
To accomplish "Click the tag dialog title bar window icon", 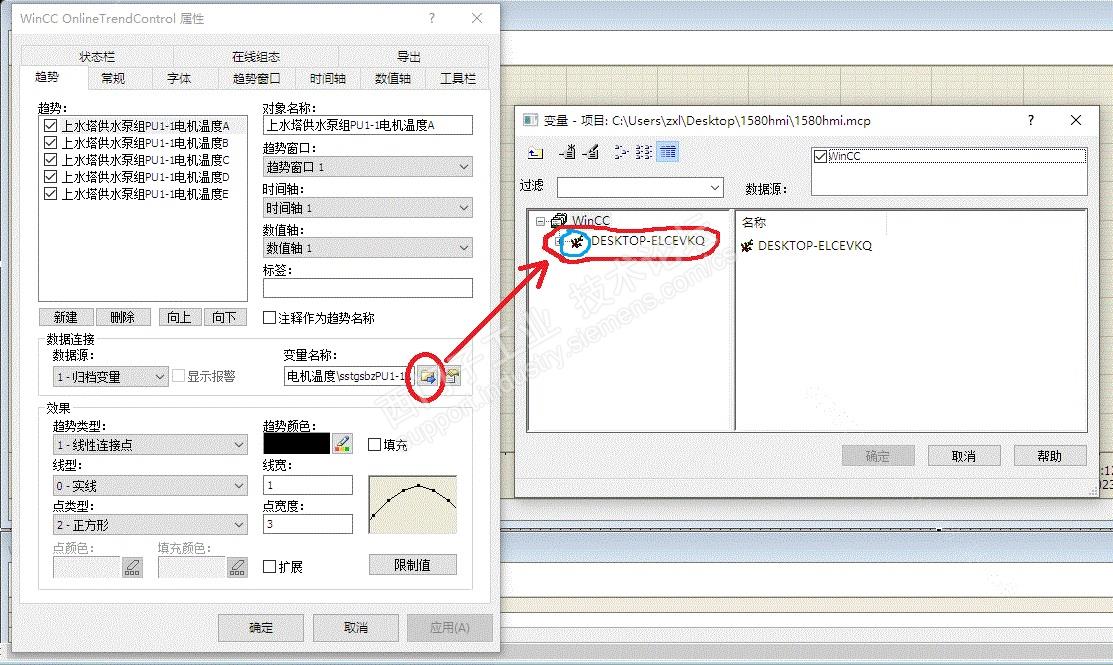I will tap(530, 120).
